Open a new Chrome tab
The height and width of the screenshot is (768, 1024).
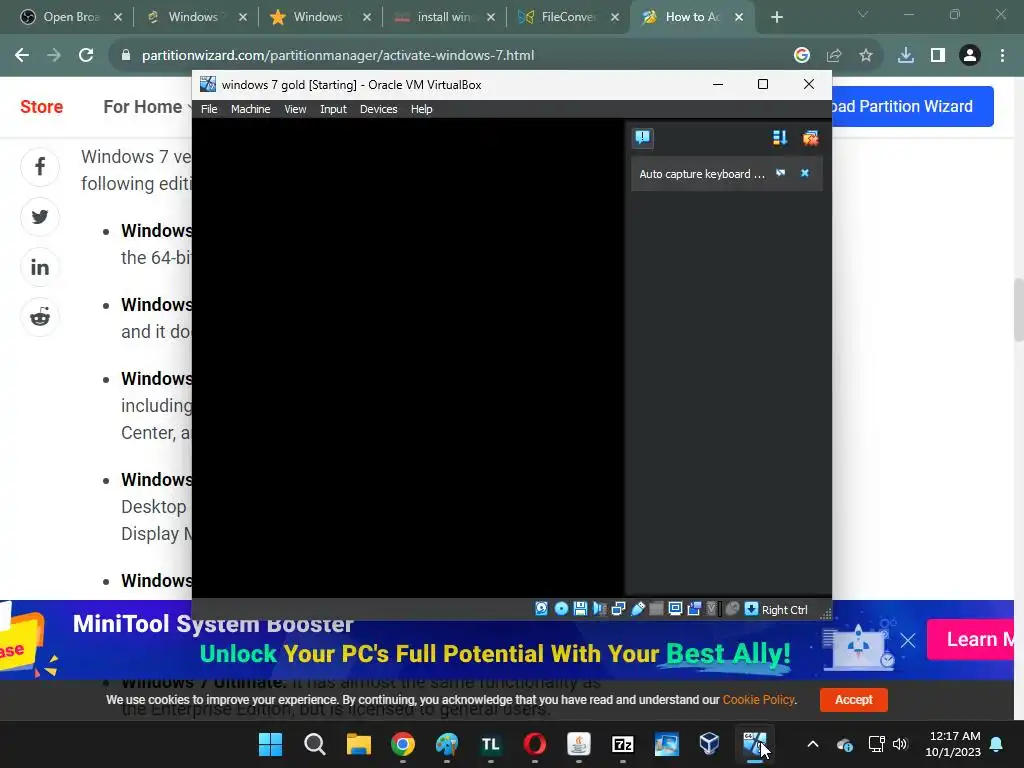[776, 18]
